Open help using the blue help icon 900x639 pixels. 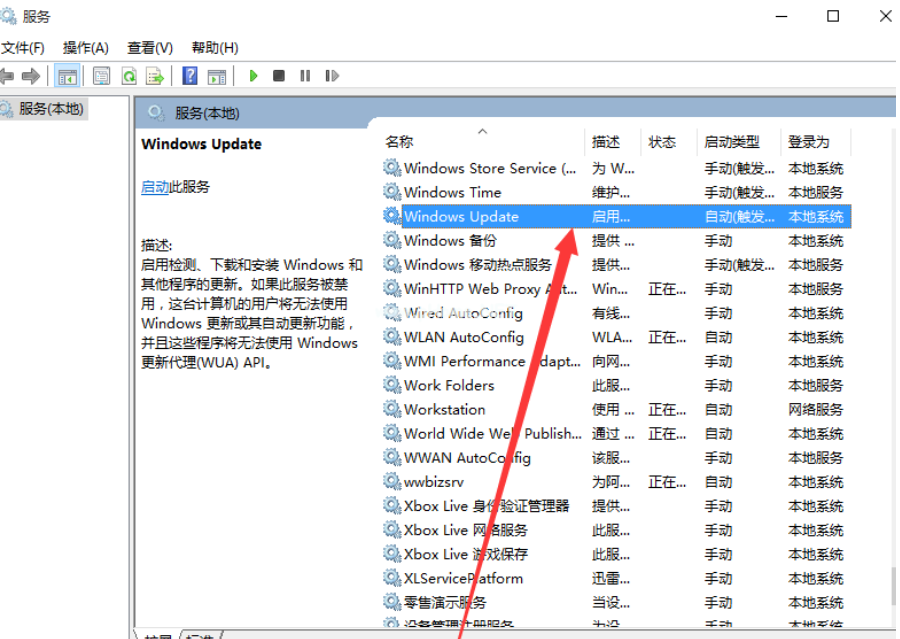tap(190, 75)
